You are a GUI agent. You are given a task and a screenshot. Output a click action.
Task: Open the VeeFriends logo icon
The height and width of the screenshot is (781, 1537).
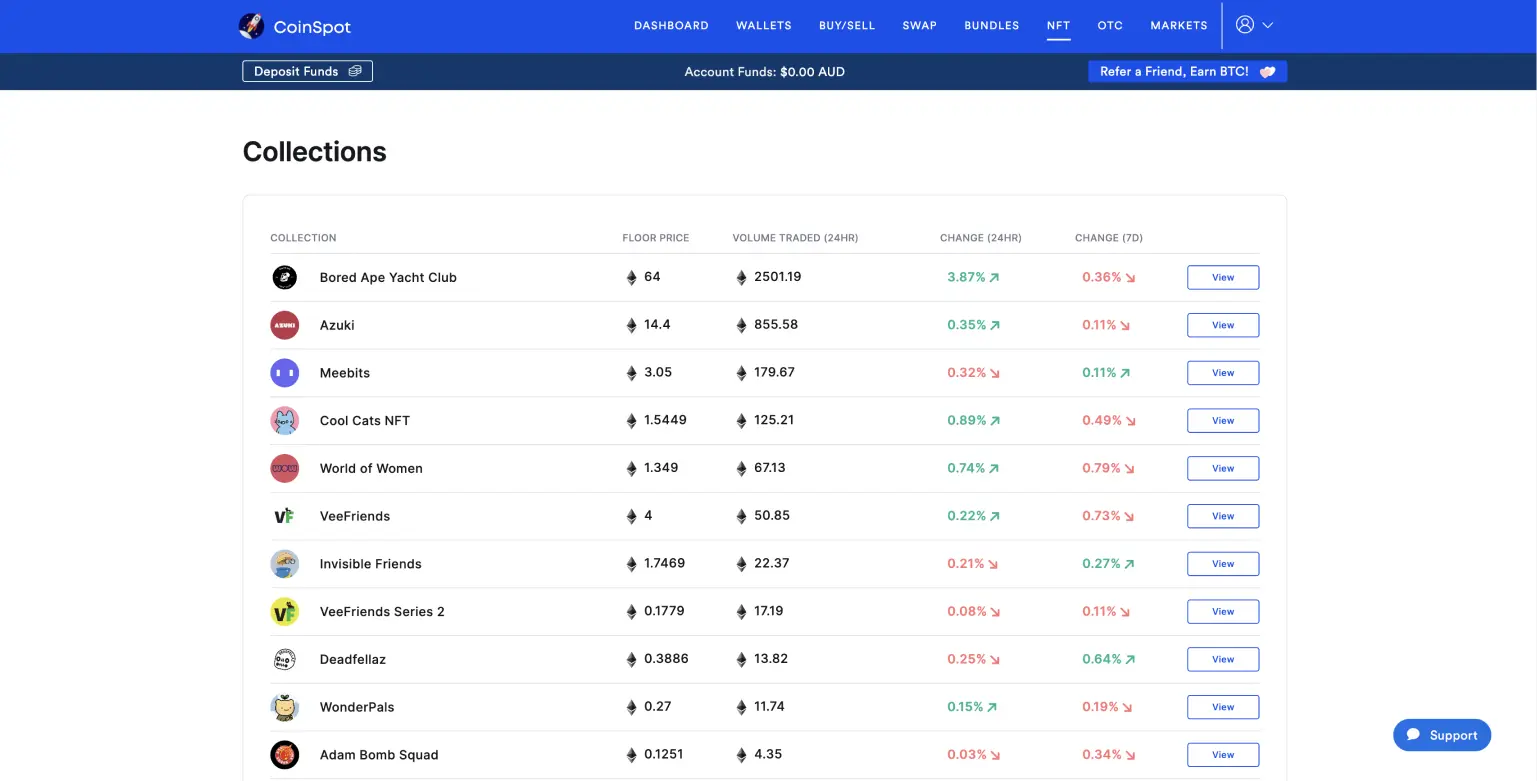tap(284, 516)
